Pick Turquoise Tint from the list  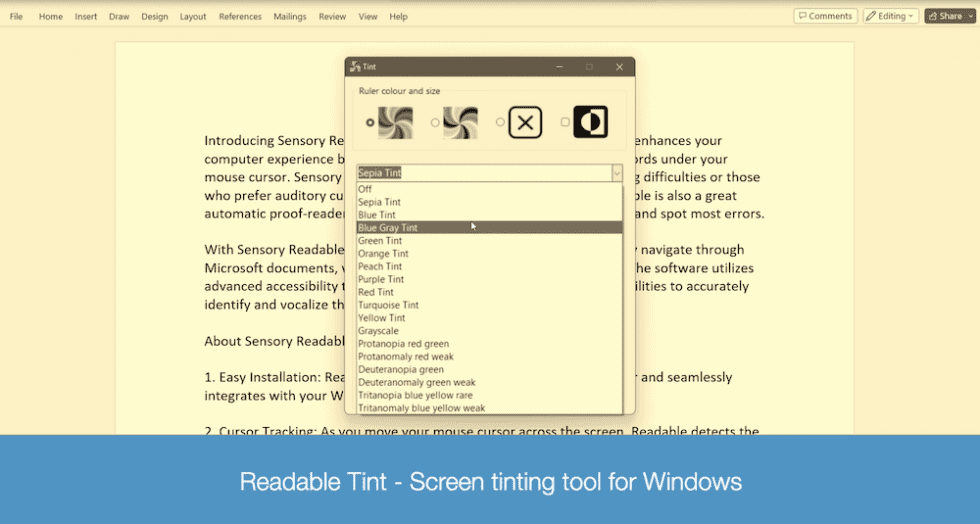click(489, 305)
